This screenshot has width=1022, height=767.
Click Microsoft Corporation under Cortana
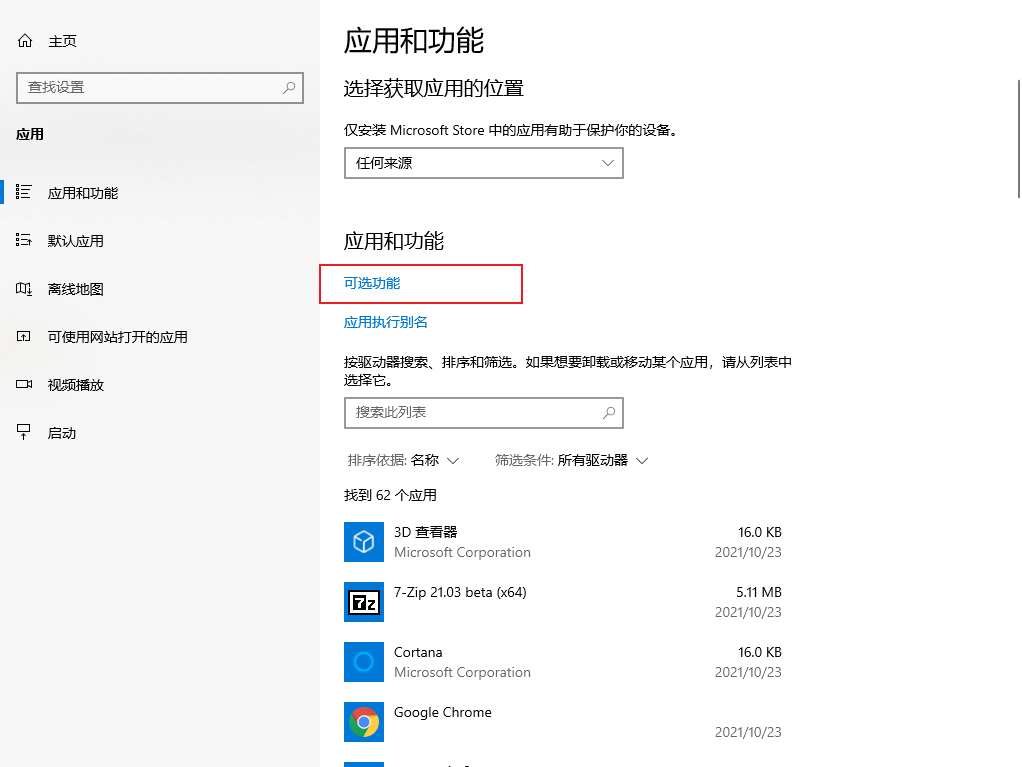pos(462,673)
